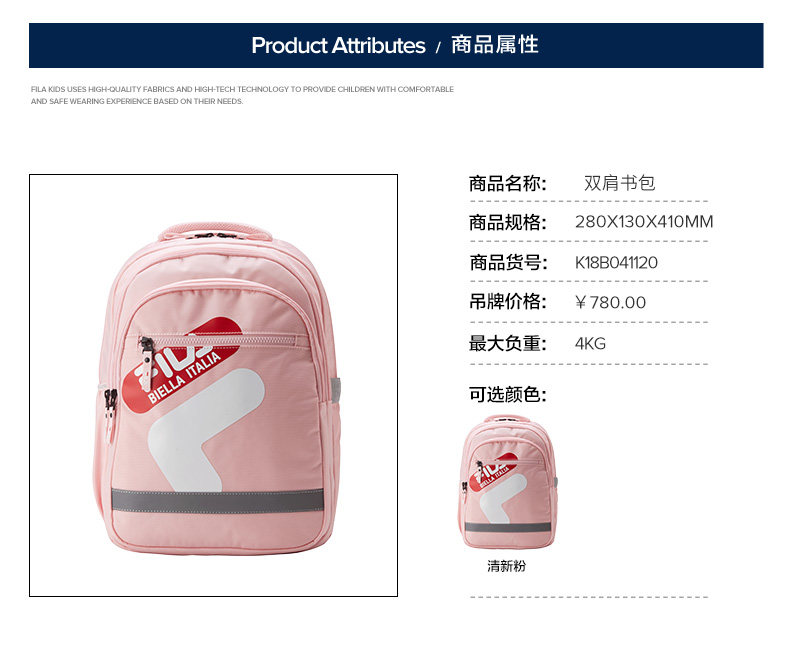
Task: Click the tag price ￥780.00
Action: point(610,302)
